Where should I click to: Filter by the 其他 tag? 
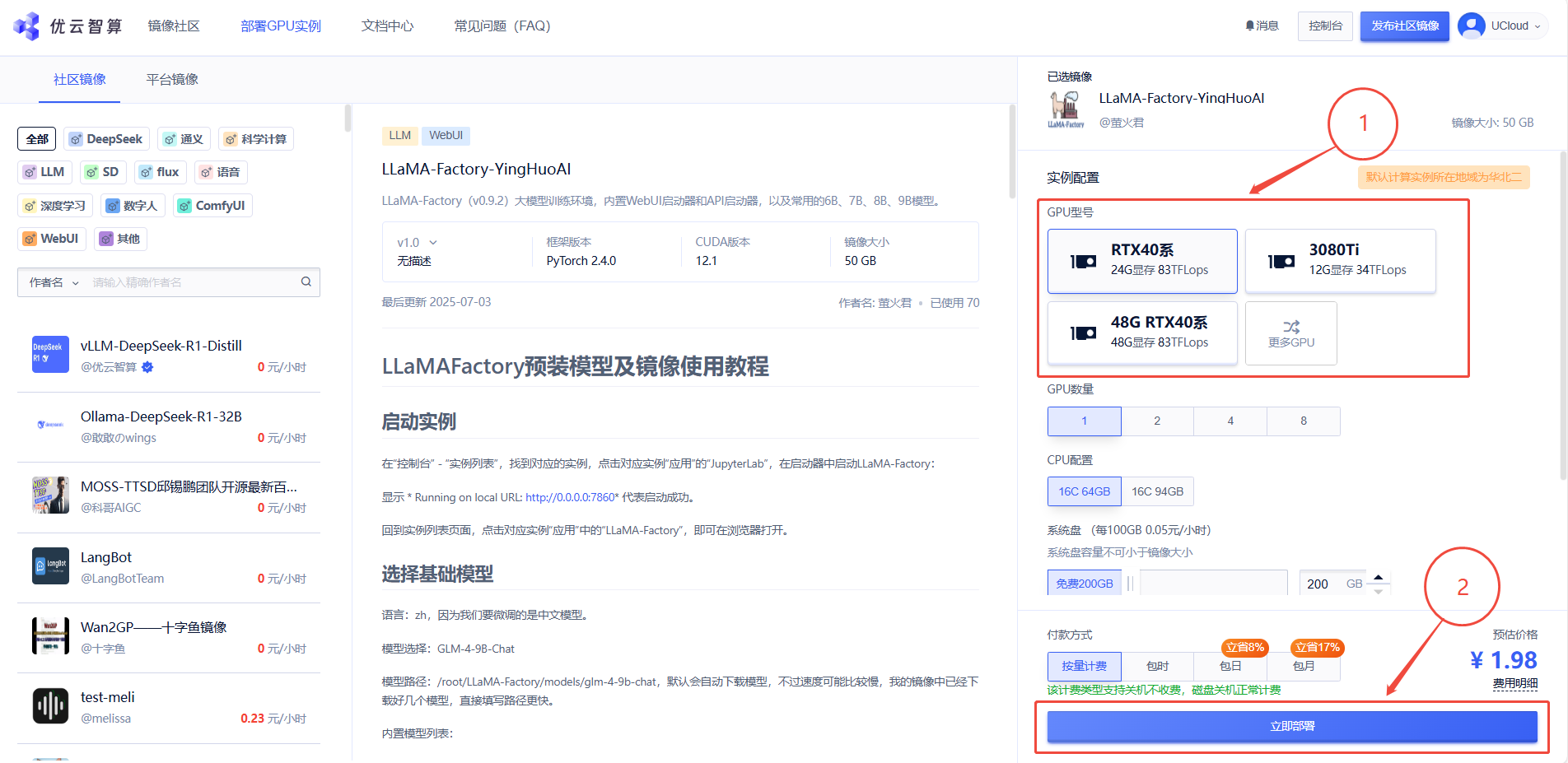coord(120,239)
